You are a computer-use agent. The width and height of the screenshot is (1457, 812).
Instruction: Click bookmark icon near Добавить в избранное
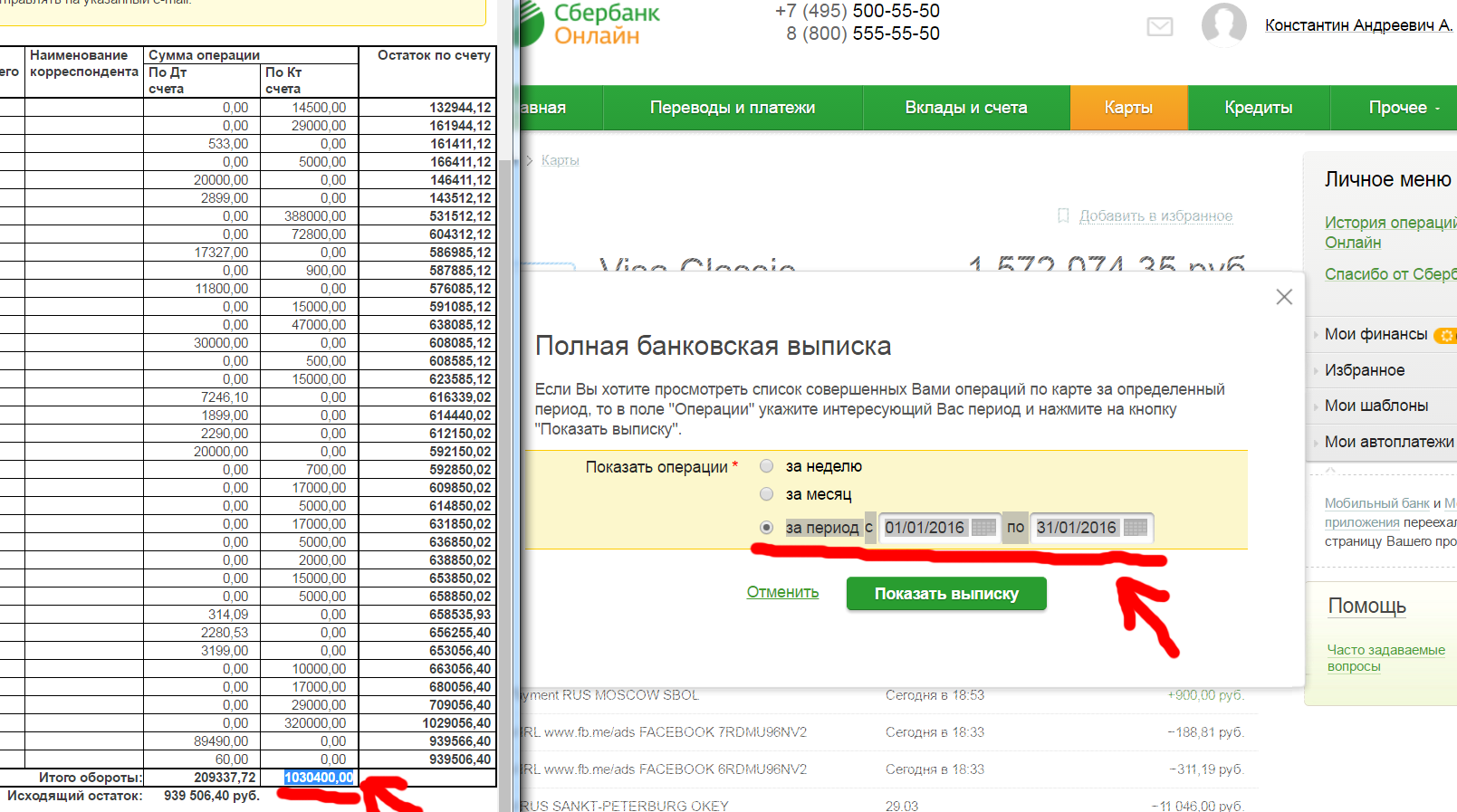1063,215
